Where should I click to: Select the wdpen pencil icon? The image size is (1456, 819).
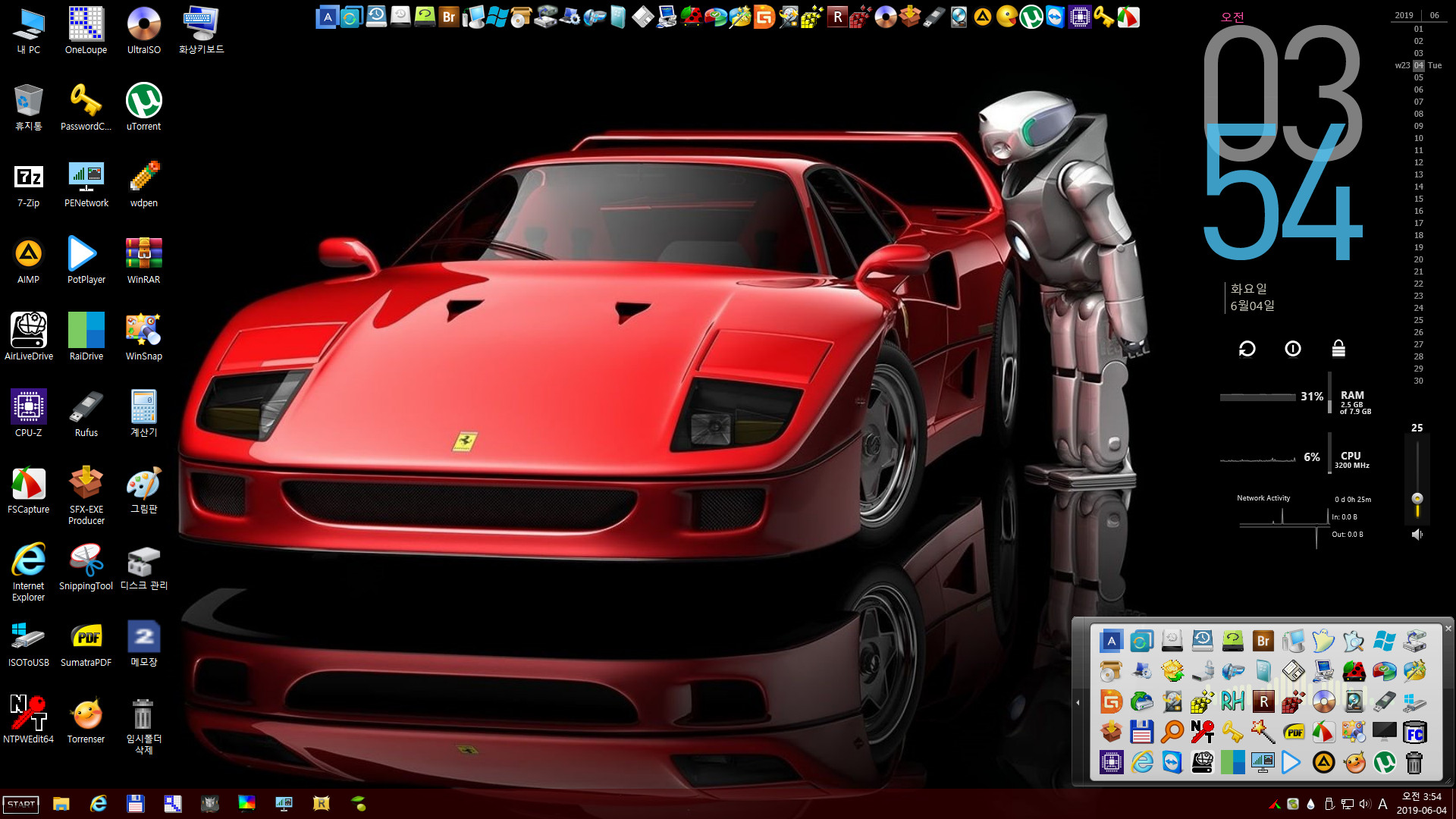143,184
